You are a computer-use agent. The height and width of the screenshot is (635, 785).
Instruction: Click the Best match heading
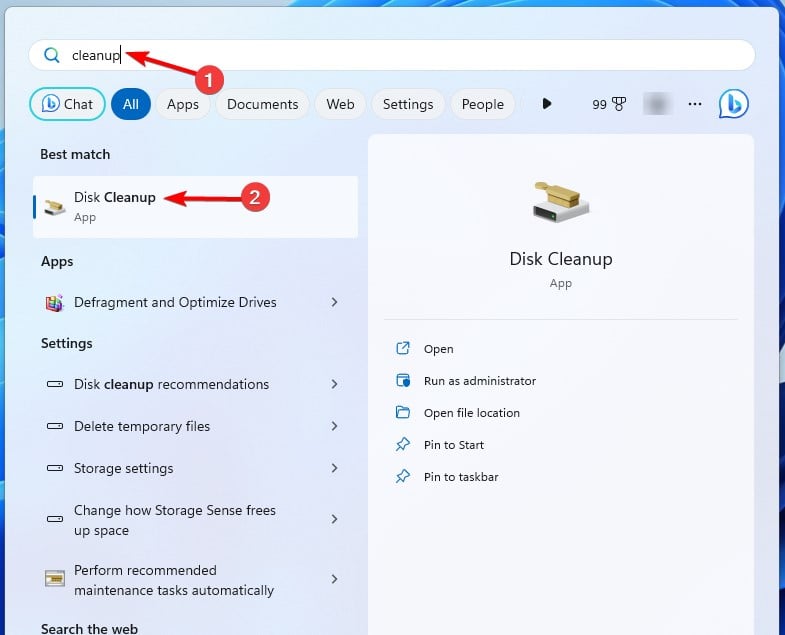(x=75, y=154)
